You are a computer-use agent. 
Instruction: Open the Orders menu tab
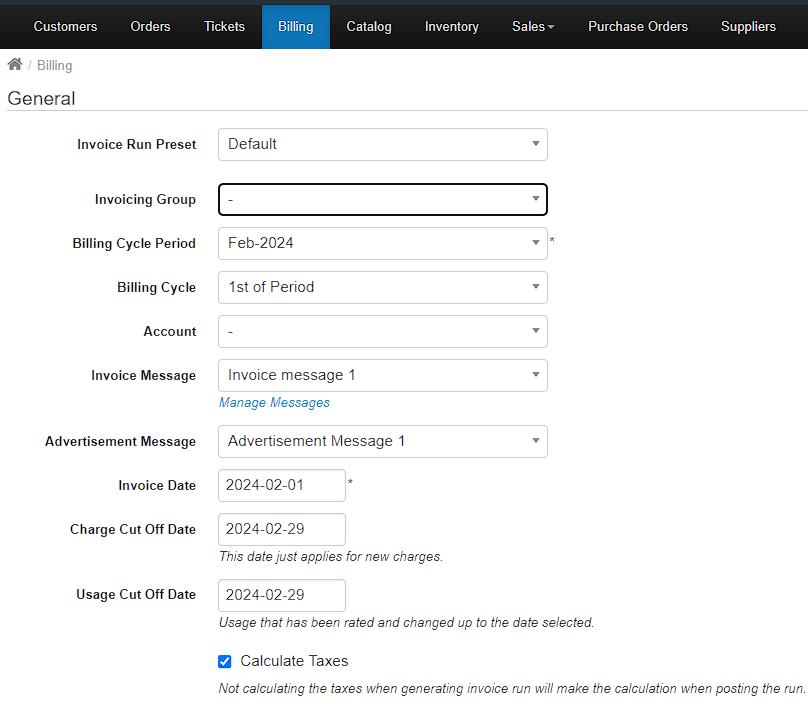pos(150,27)
